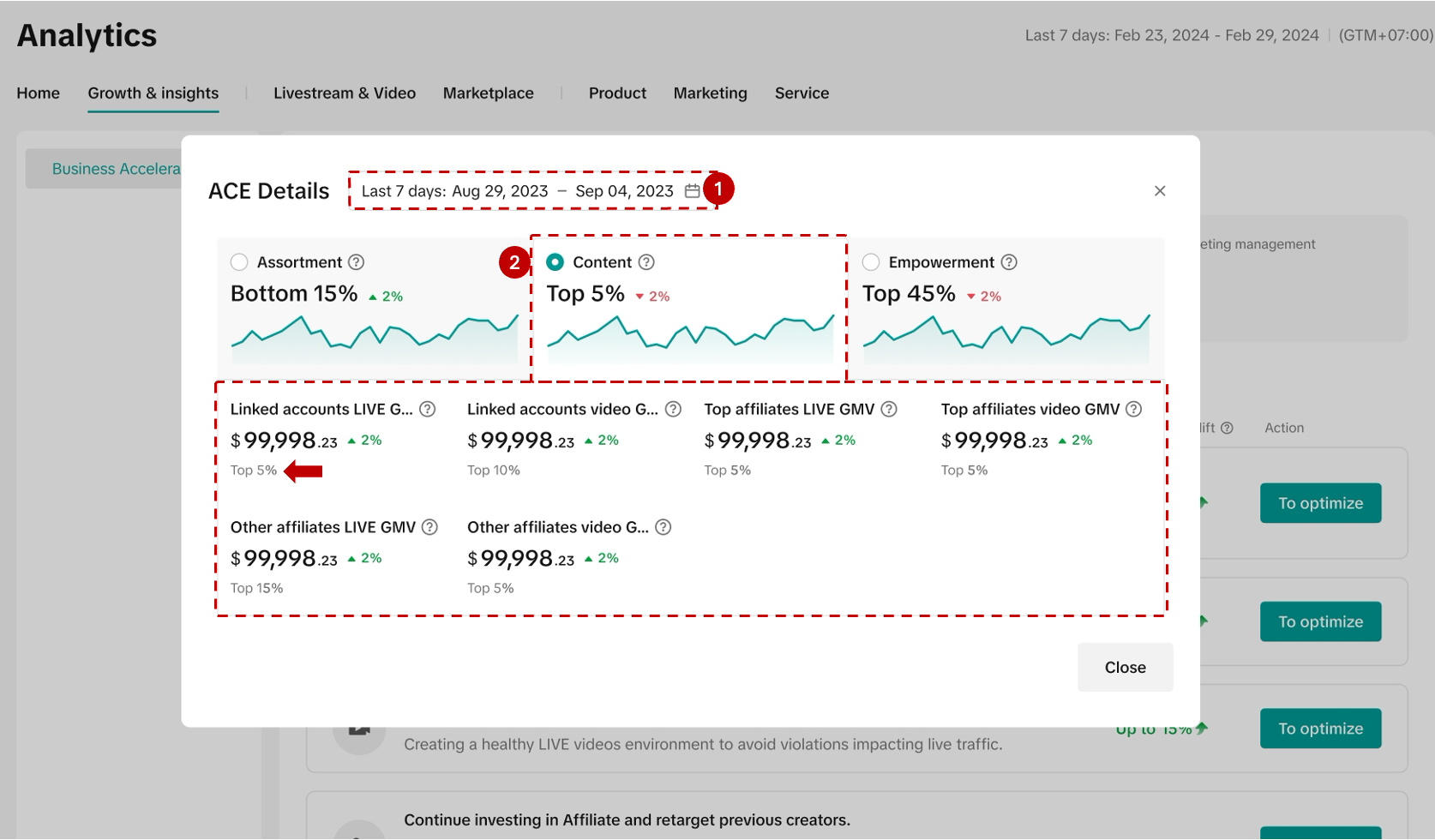Click Other affiliates video GMV help icon
The width and height of the screenshot is (1435, 840).
point(663,527)
